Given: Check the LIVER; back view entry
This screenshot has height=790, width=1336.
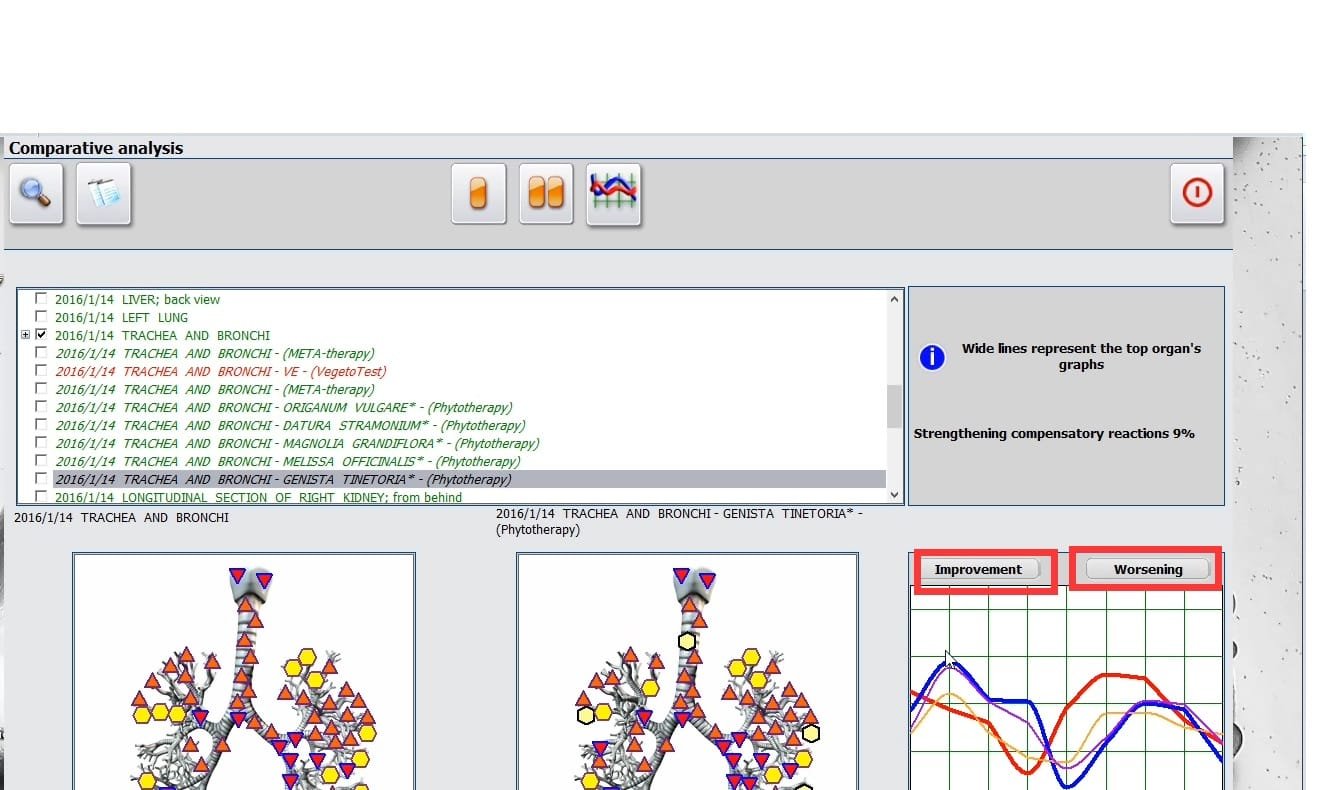Looking at the screenshot, I should coord(40,299).
